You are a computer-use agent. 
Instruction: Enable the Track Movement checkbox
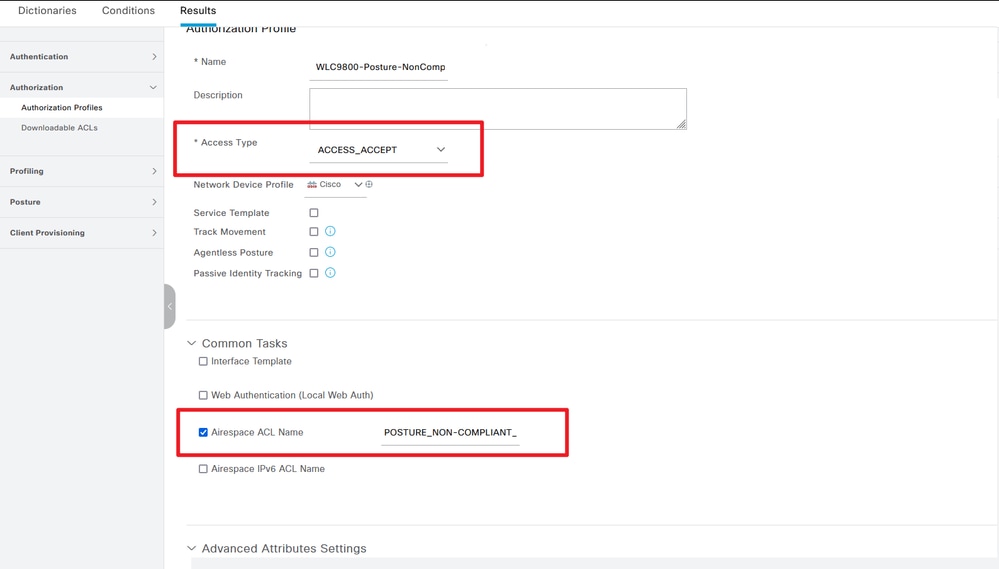(313, 232)
